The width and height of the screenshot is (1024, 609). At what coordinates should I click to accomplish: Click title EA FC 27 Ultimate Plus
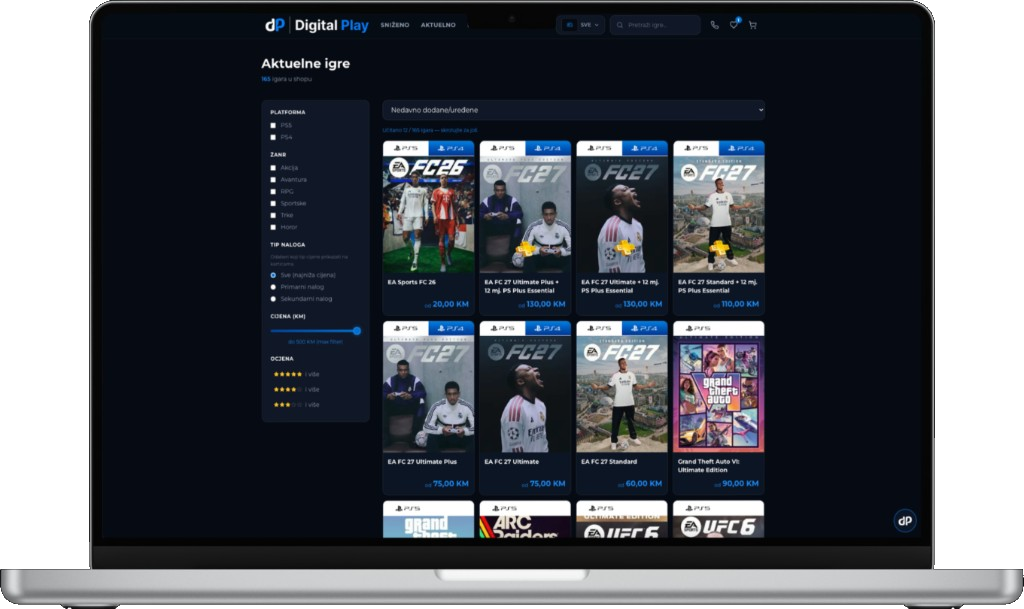(x=423, y=461)
